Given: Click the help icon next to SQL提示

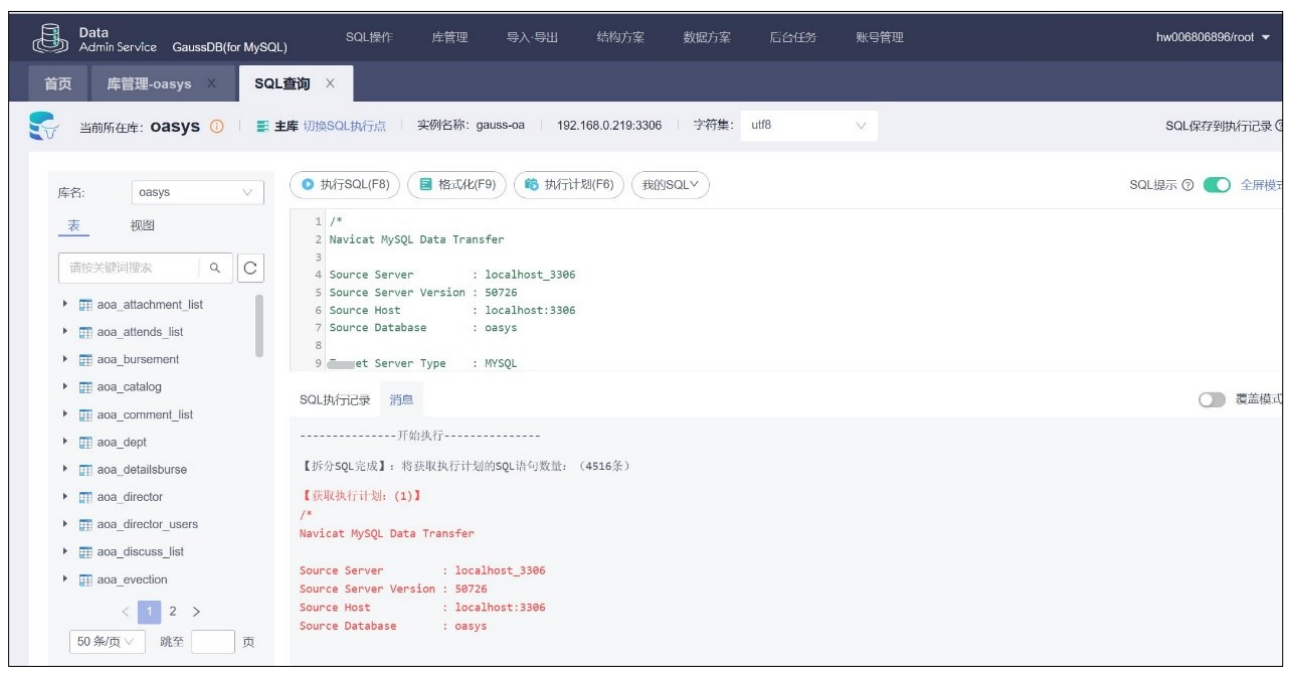Looking at the screenshot, I should point(1187,186).
